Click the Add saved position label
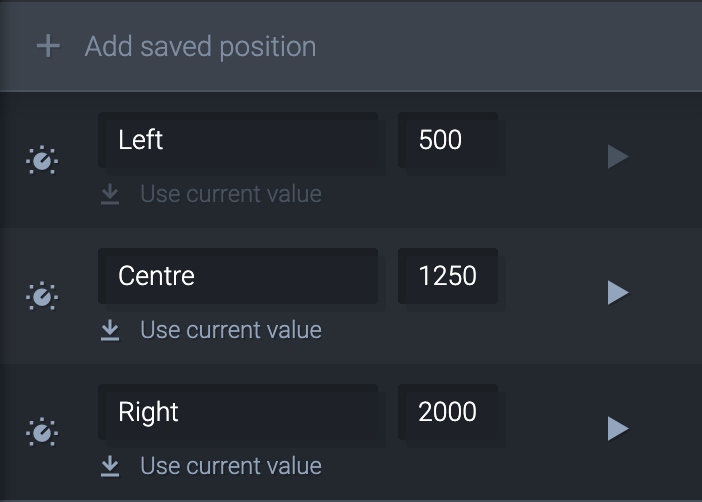Screen dimensions: 702x502 (201, 47)
